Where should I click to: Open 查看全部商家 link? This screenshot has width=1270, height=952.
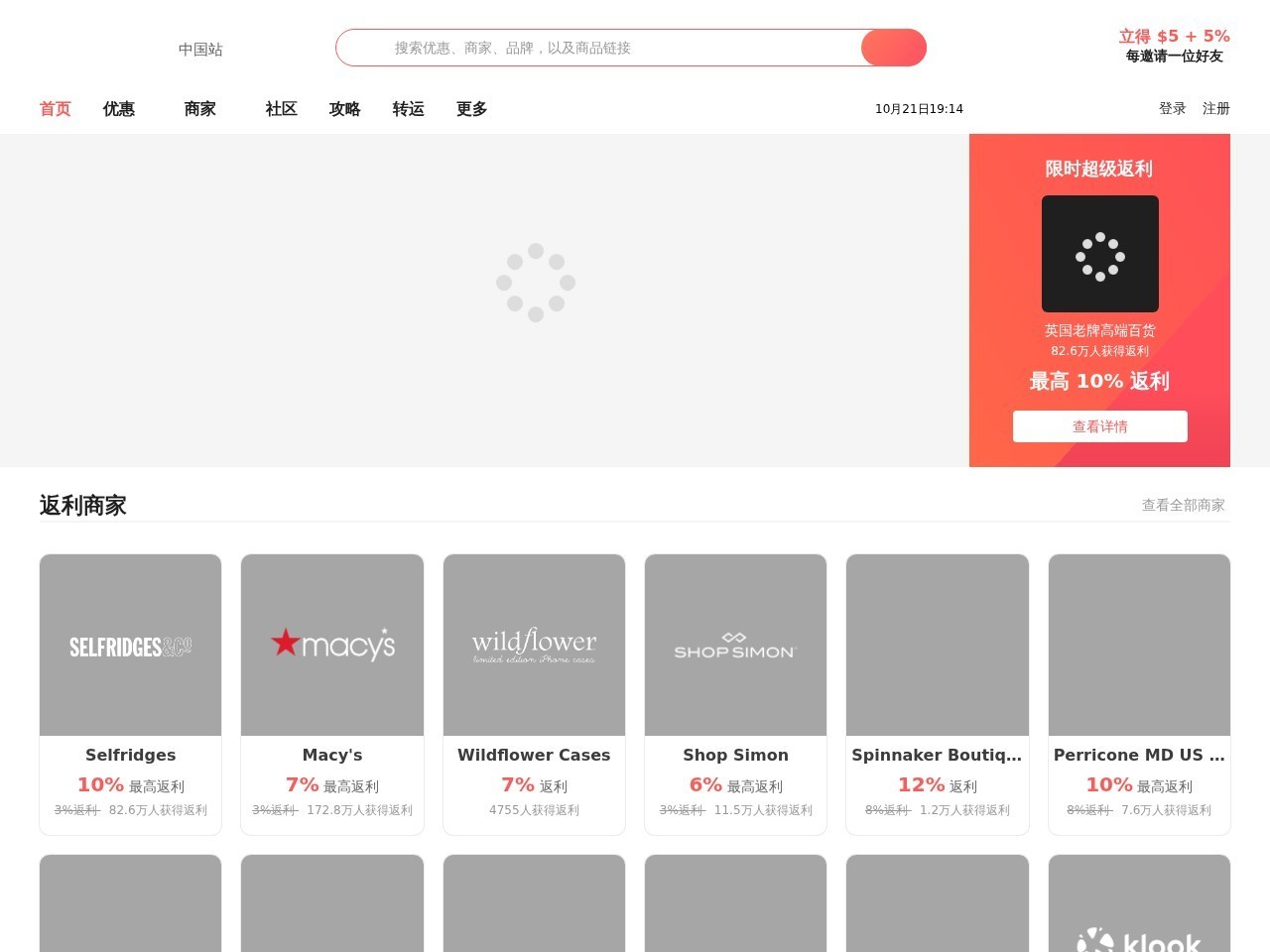[1184, 505]
